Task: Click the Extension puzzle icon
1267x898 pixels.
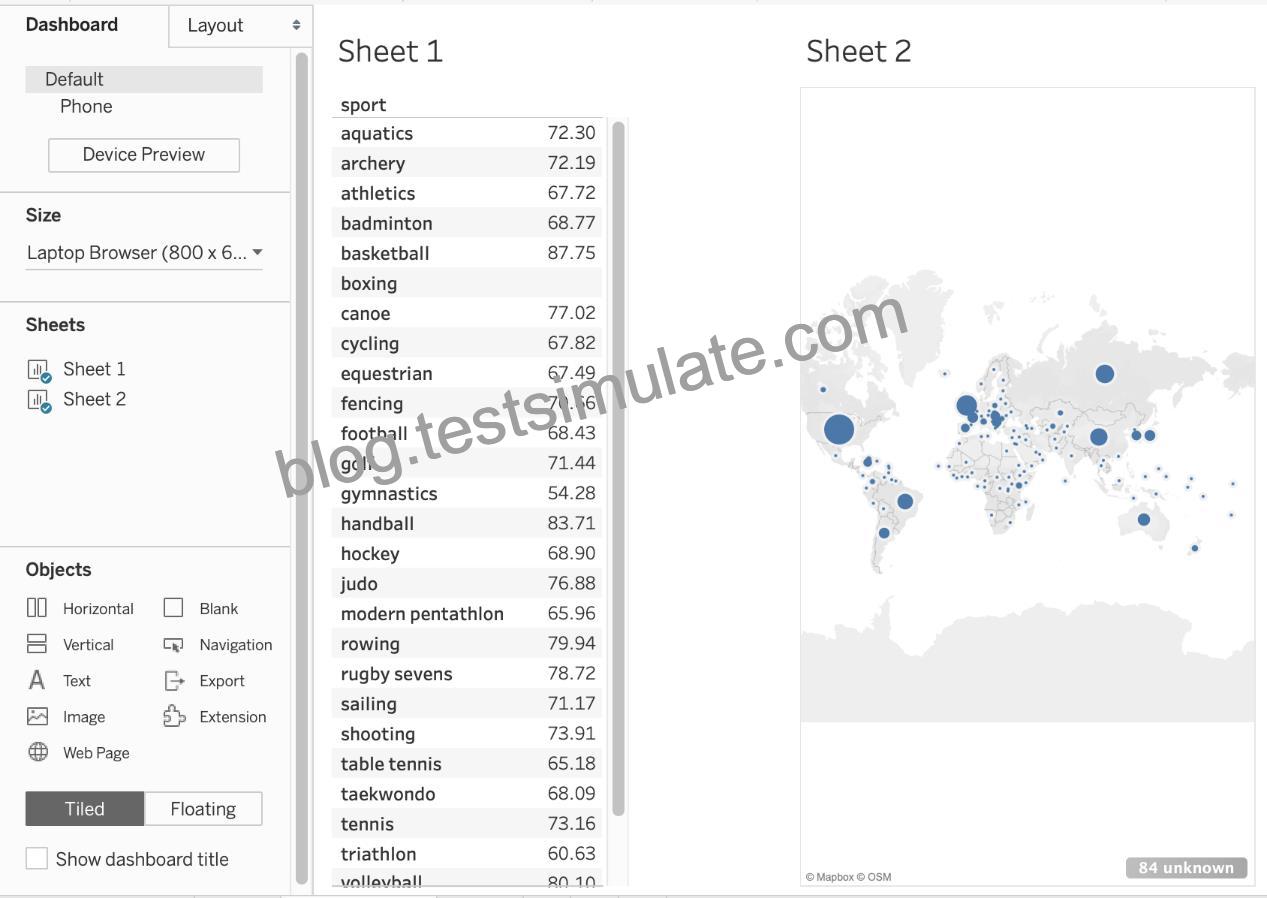Action: (174, 716)
